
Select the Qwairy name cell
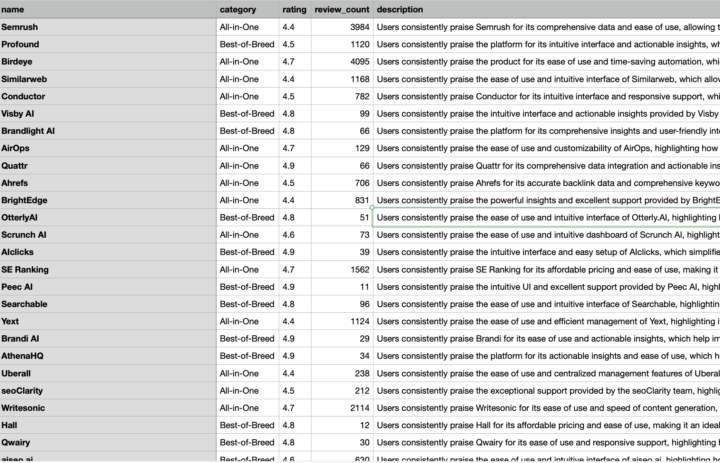tap(108, 443)
